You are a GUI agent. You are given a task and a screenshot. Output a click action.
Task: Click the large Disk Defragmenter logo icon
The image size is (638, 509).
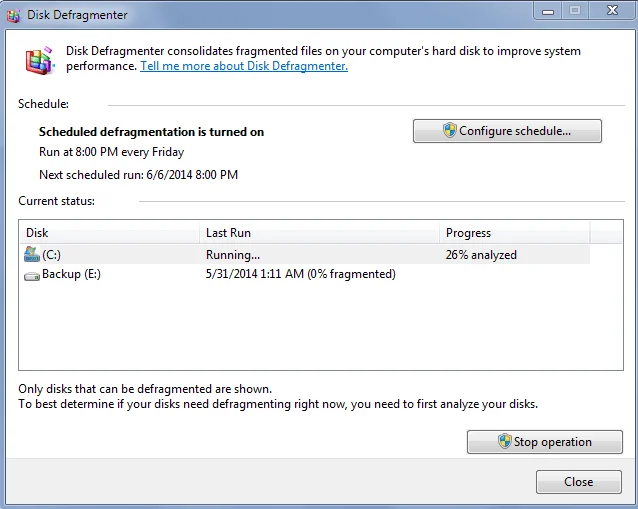click(39, 60)
